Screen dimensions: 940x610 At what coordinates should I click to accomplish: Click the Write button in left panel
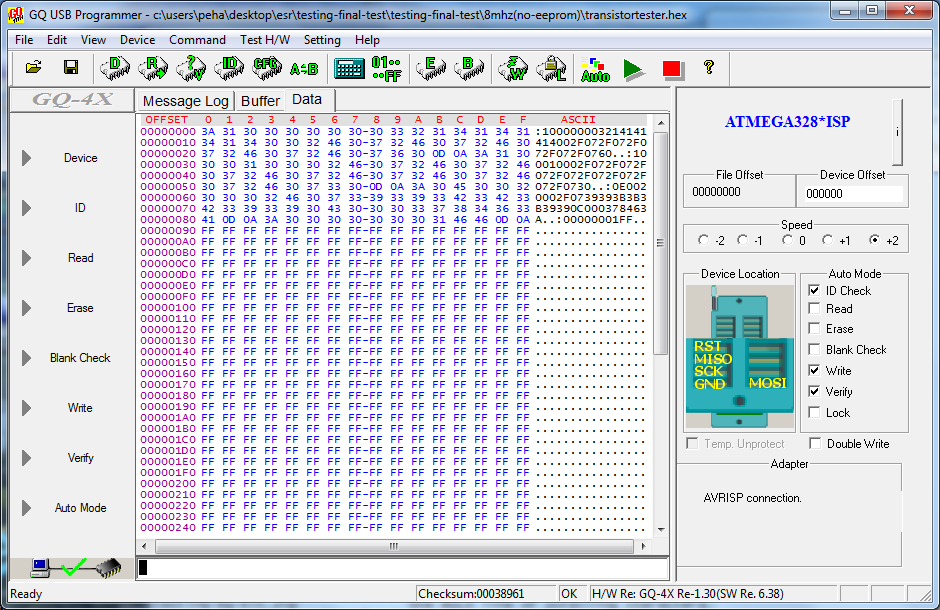(x=80, y=408)
